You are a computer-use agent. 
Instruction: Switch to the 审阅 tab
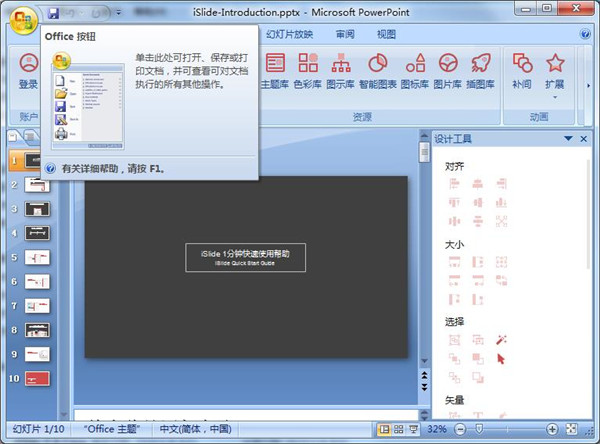(345, 34)
